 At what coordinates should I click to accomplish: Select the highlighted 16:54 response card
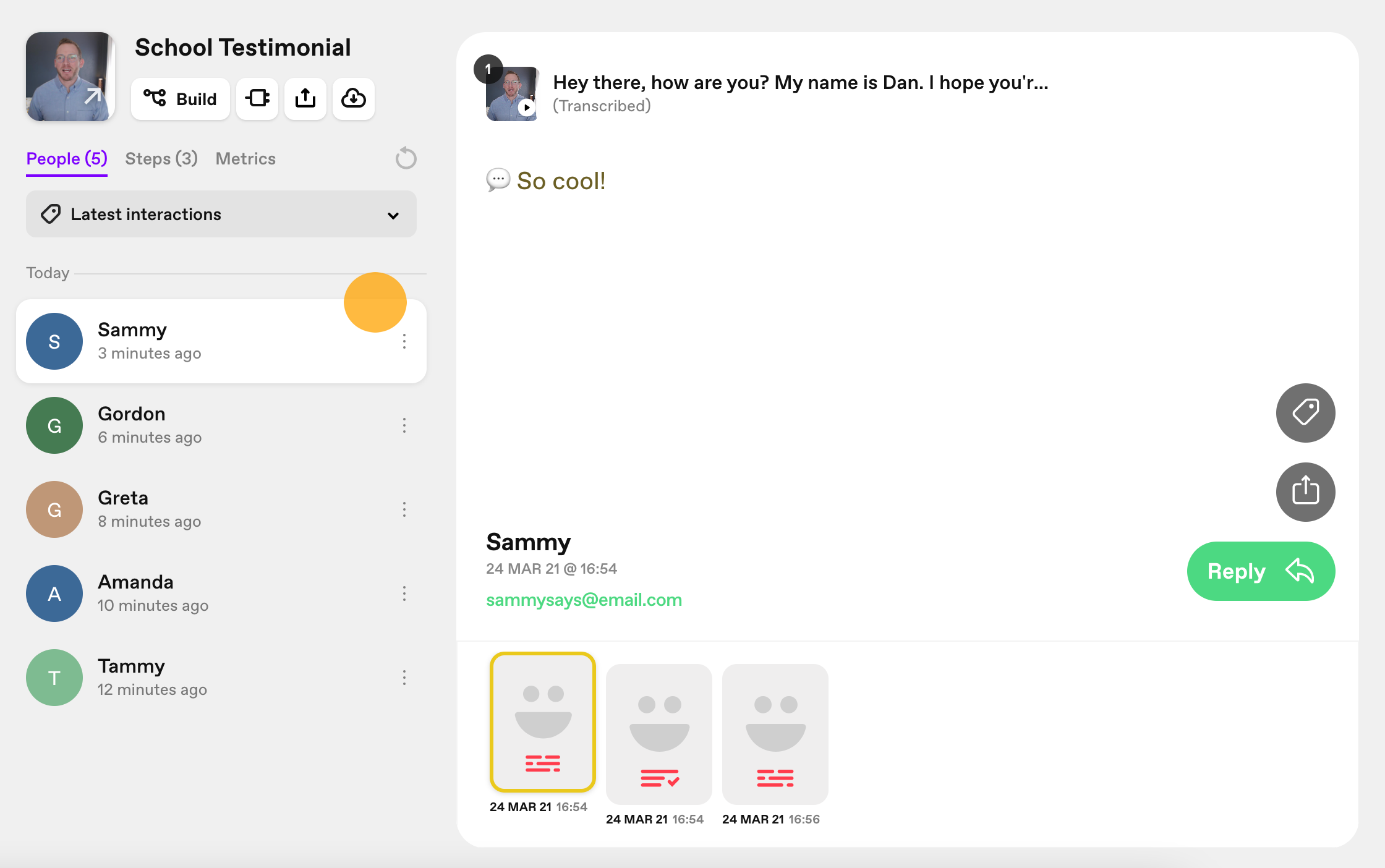pyautogui.click(x=543, y=722)
